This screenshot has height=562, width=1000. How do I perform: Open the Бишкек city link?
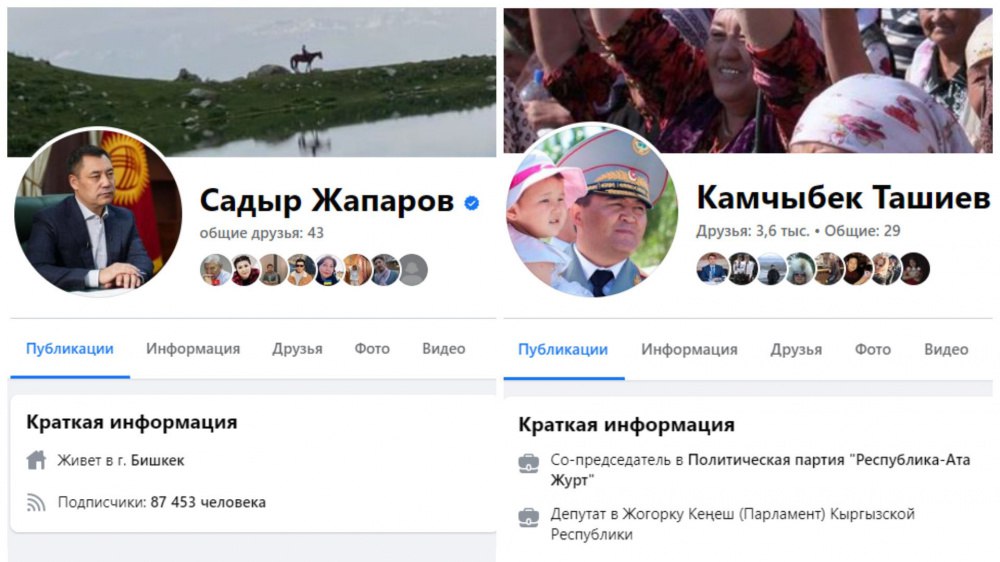158,460
